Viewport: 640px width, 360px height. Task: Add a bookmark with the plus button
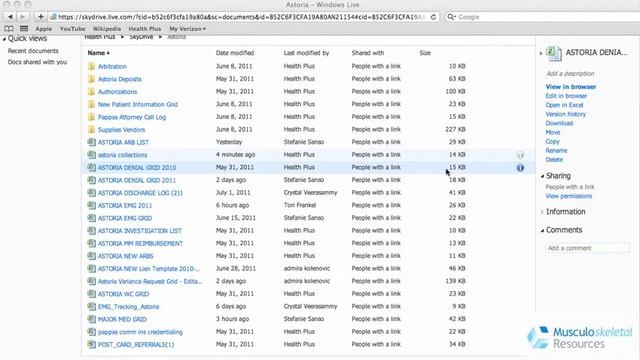[40, 17]
